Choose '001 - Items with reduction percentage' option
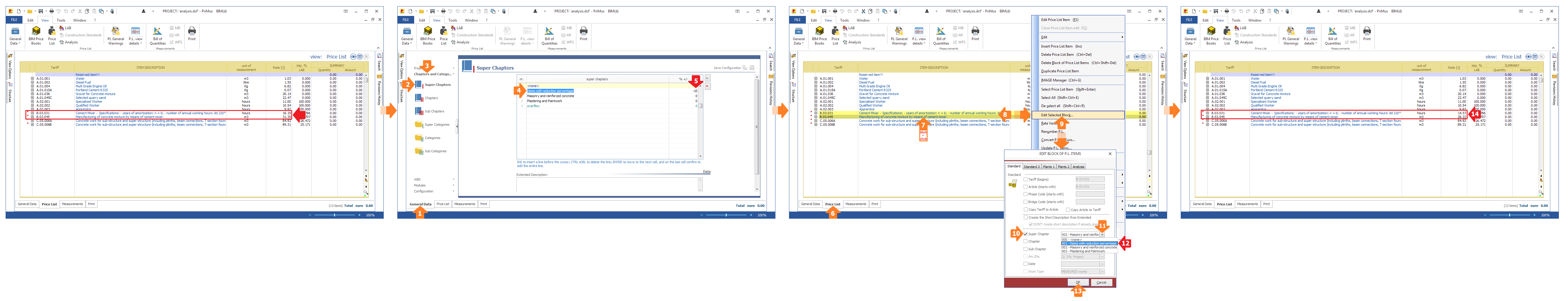 tap(1089, 243)
